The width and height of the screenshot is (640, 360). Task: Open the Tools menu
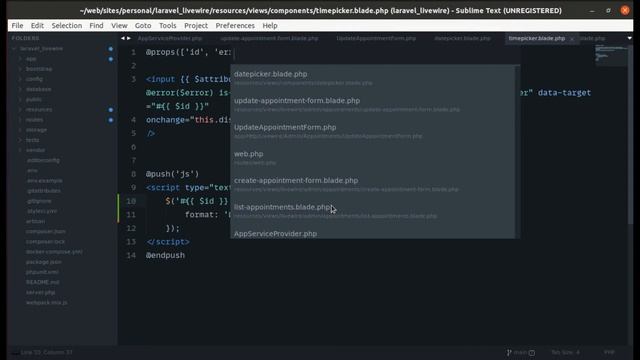click(x=167, y=25)
